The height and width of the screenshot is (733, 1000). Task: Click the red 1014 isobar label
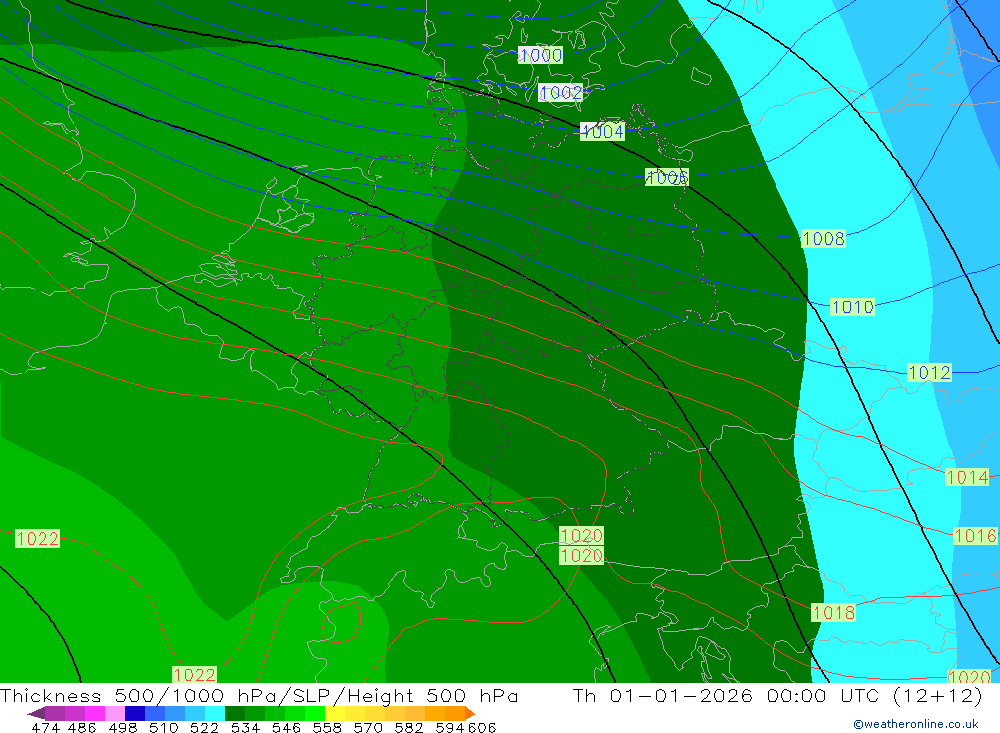coord(967,477)
